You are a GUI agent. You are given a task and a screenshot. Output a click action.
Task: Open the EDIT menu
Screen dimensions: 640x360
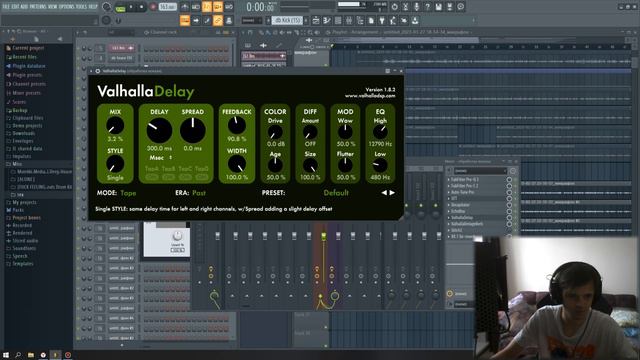point(16,7)
